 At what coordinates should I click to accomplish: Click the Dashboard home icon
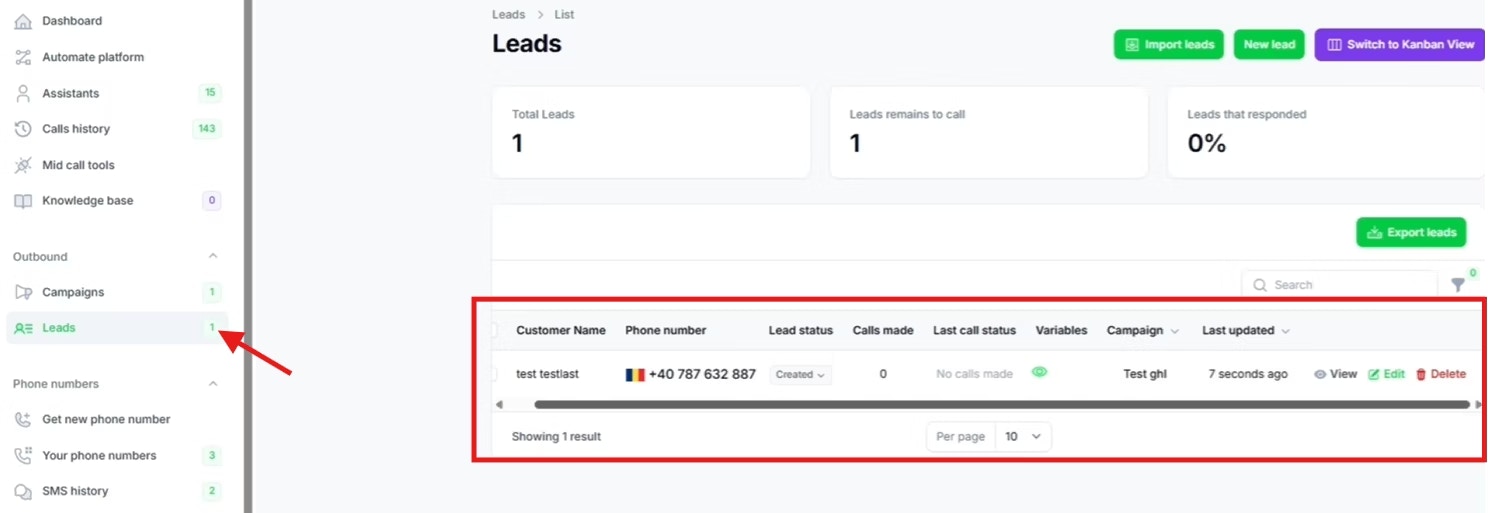[23, 21]
